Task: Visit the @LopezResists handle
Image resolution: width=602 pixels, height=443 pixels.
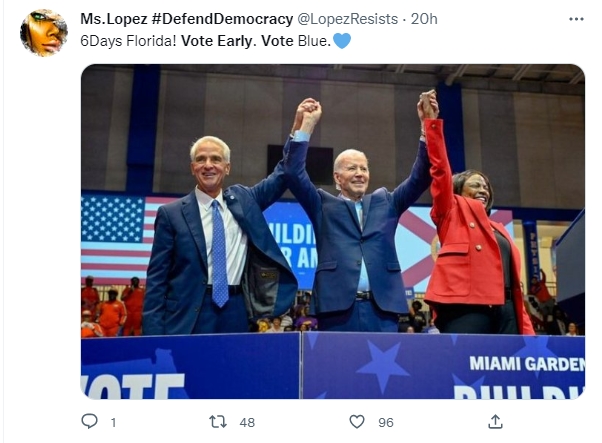Action: click(x=347, y=19)
